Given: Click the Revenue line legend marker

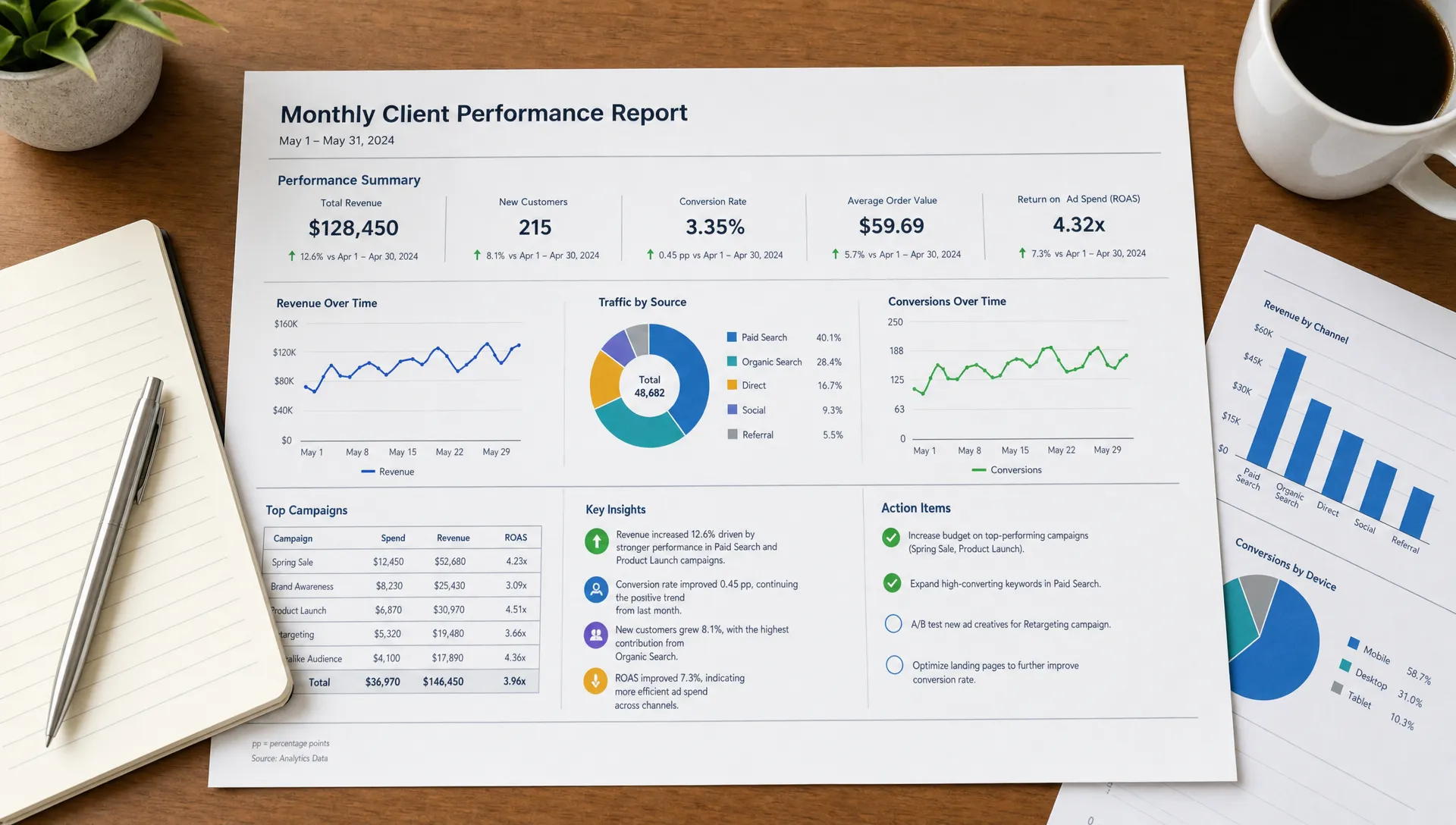Looking at the screenshot, I should click(368, 472).
